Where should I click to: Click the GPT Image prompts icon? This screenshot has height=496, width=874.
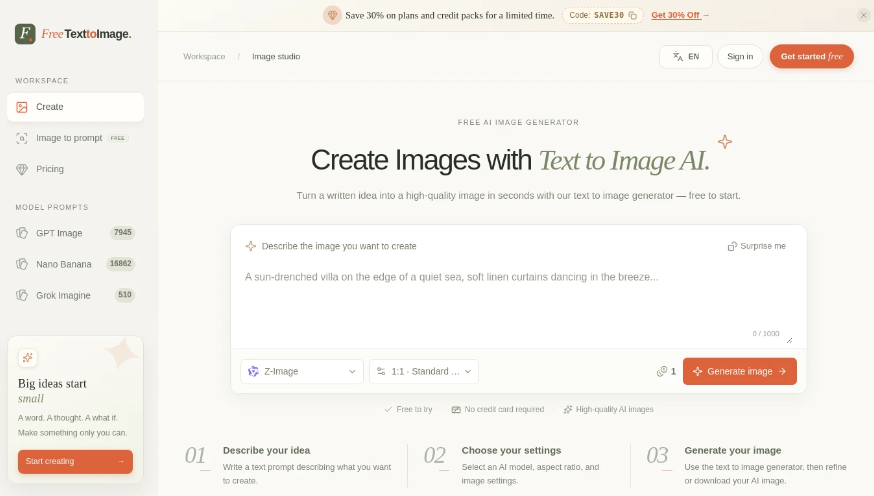pos(22,233)
